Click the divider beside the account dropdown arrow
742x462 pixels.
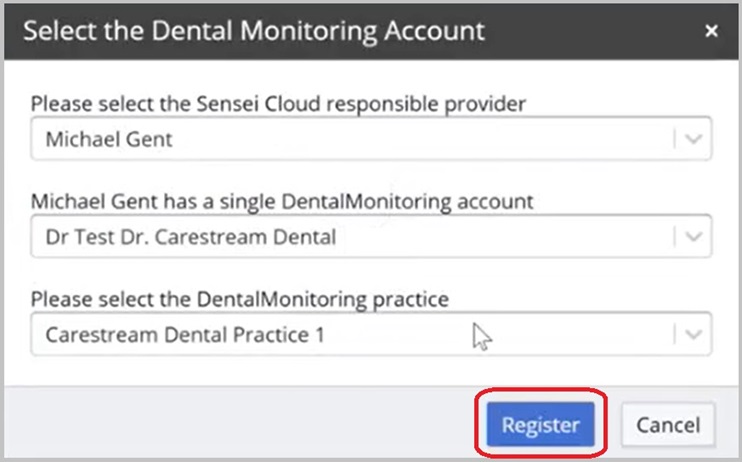coord(675,237)
